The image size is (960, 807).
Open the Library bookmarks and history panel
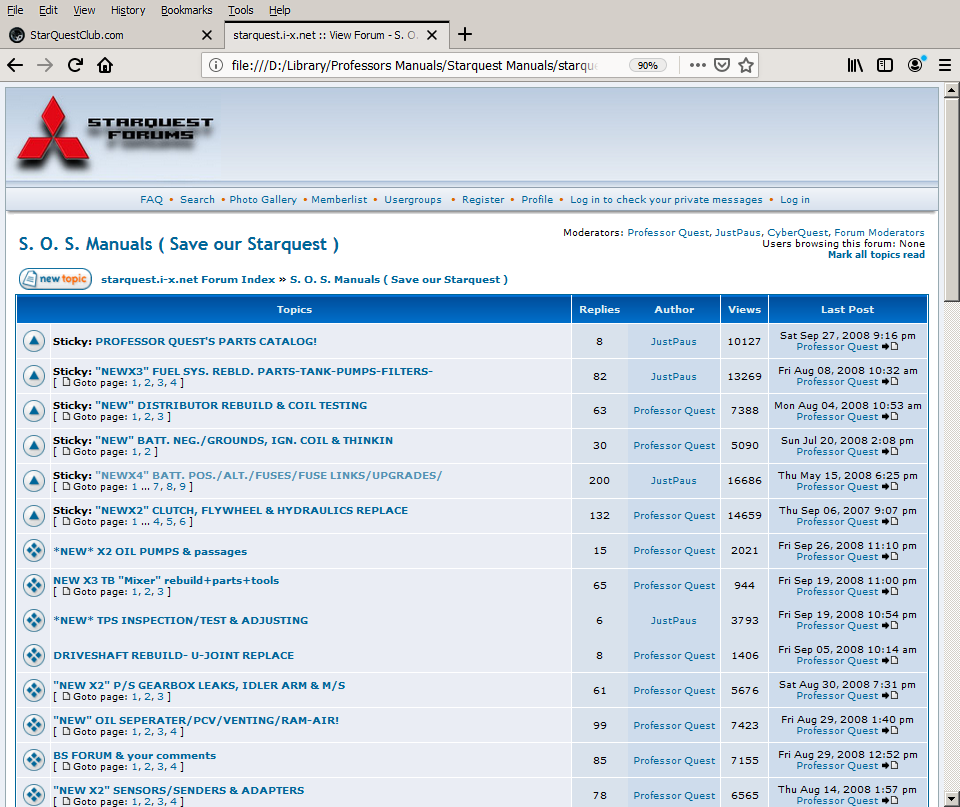tap(855, 65)
